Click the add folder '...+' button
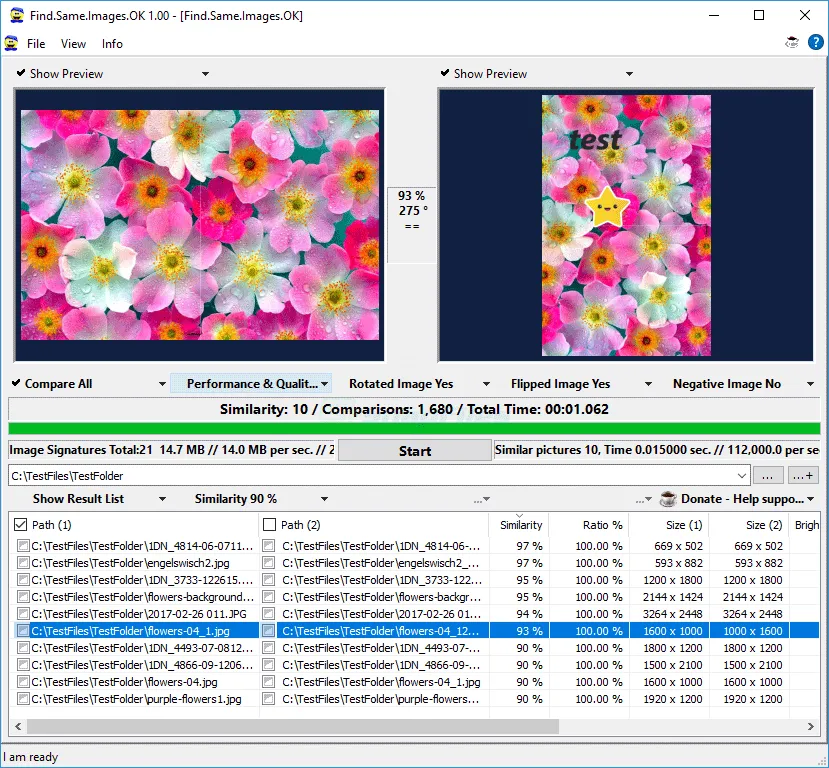This screenshot has height=768, width=829. (x=803, y=475)
